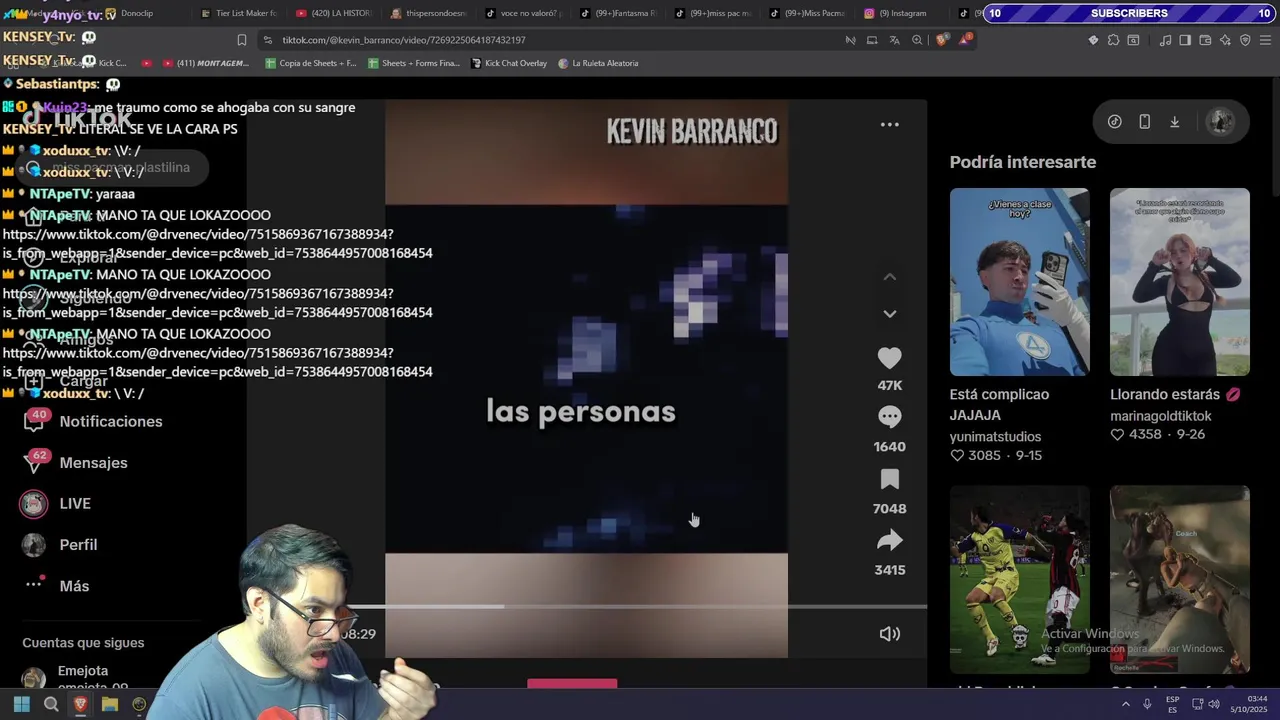Open Brave browser from the taskbar
The image size is (1280, 720).
tap(80, 704)
